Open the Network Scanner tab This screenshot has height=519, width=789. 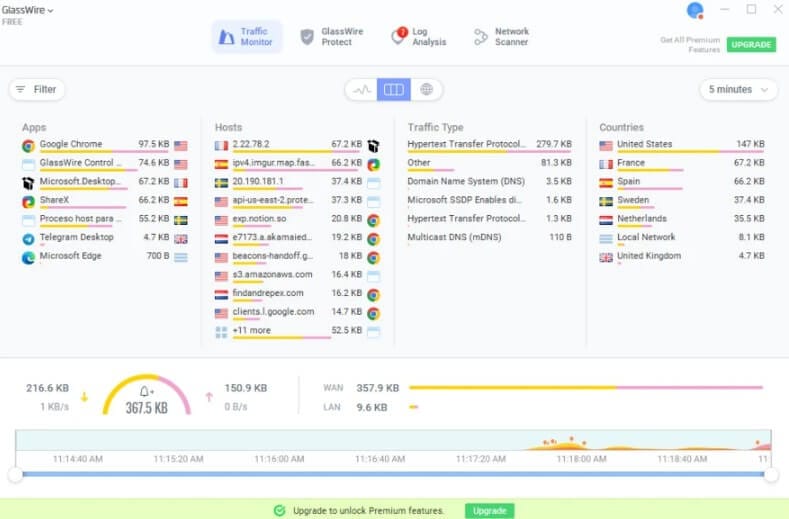click(x=502, y=37)
